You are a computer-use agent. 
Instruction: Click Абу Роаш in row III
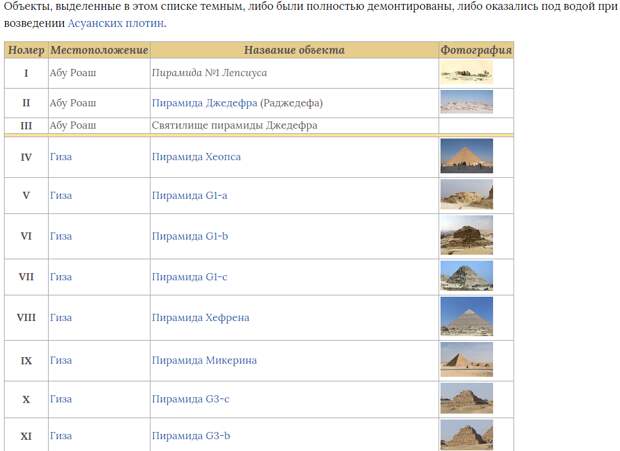[73, 125]
